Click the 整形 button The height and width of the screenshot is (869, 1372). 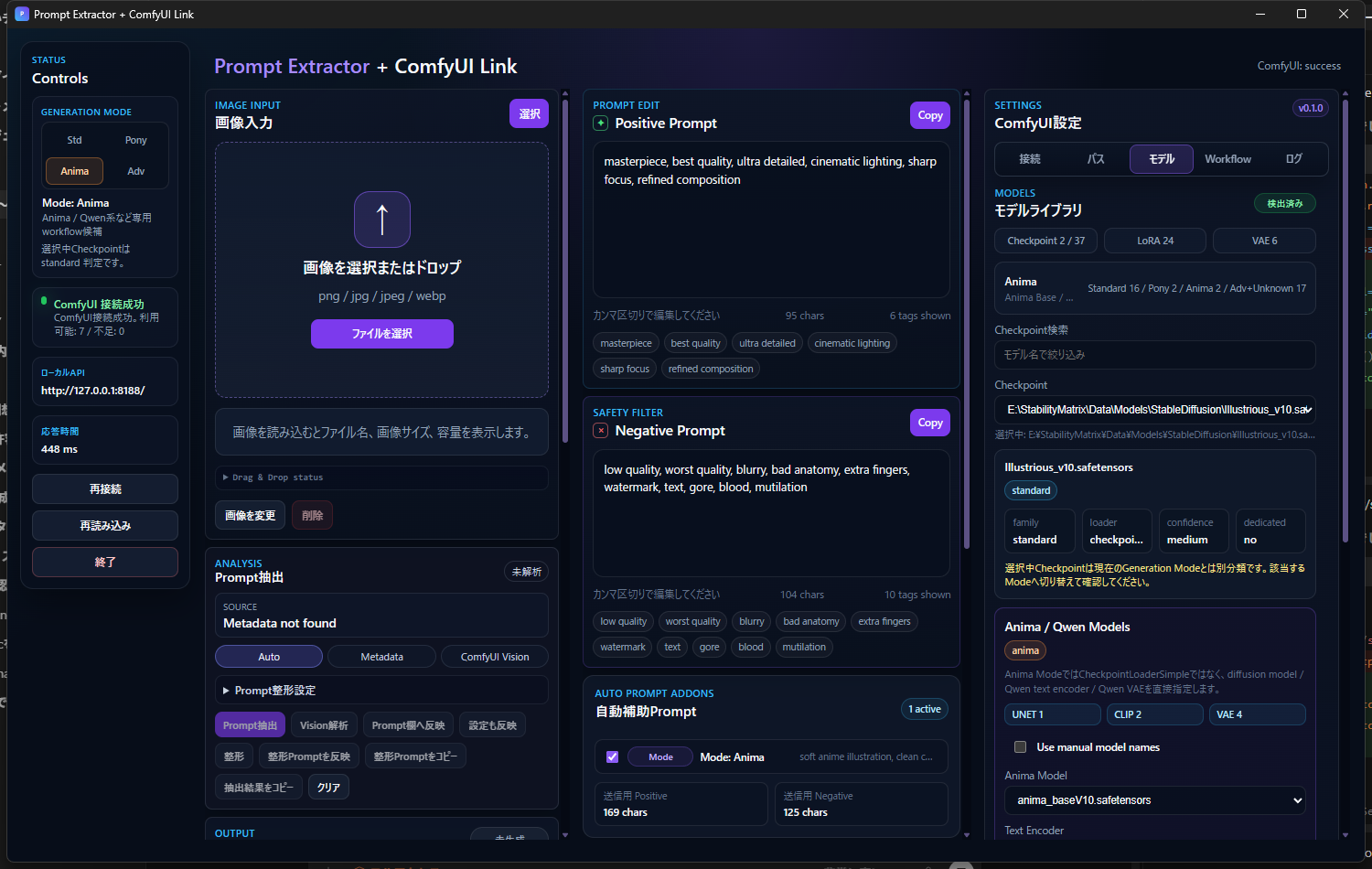point(234,756)
